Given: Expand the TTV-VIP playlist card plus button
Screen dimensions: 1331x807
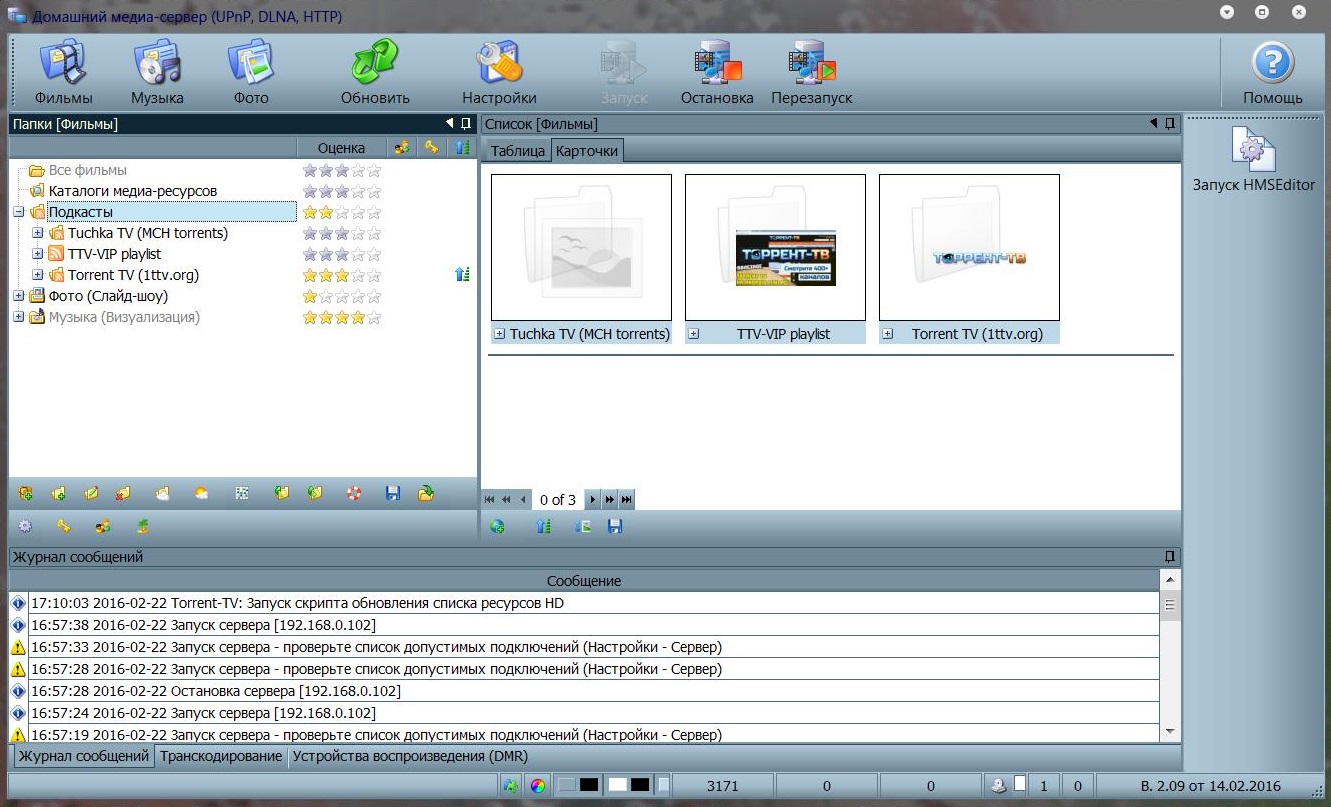Looking at the screenshot, I should point(694,334).
